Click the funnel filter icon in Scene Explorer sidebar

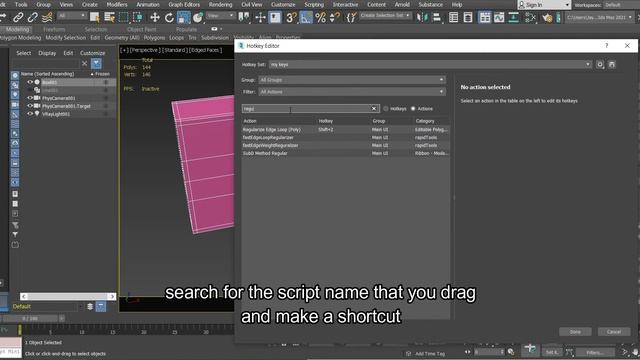point(15,234)
